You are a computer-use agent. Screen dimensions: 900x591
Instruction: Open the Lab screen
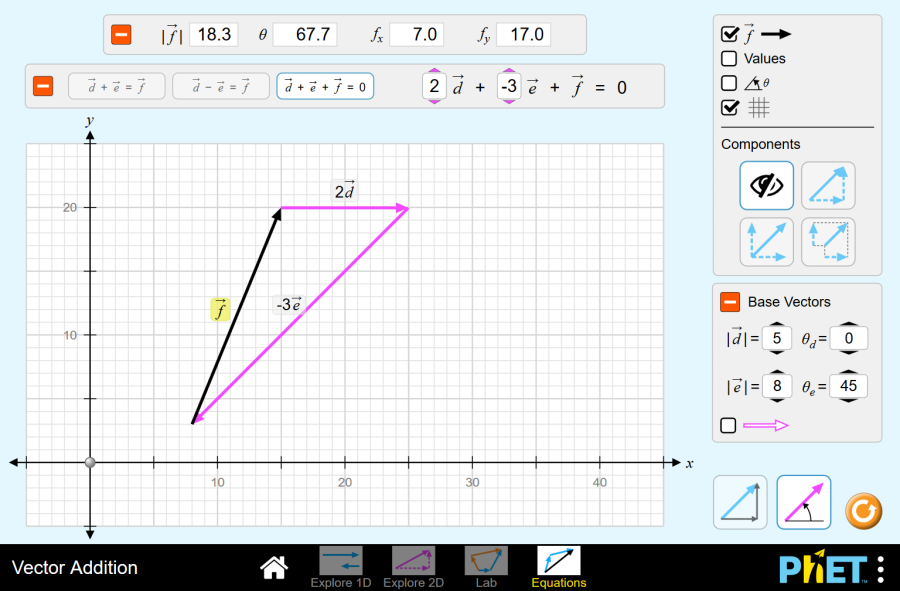pos(486,567)
